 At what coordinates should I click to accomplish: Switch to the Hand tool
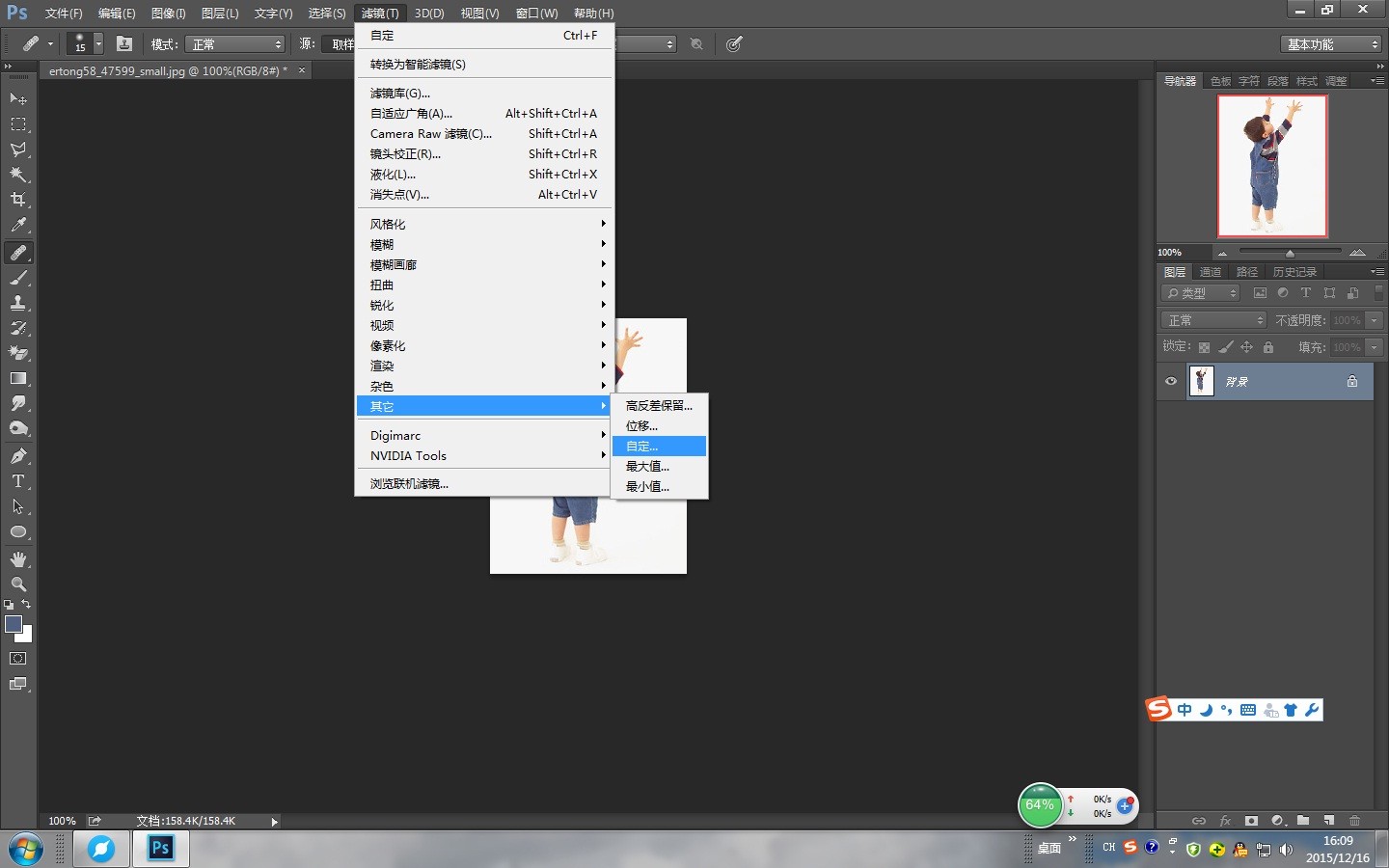pos(18,559)
